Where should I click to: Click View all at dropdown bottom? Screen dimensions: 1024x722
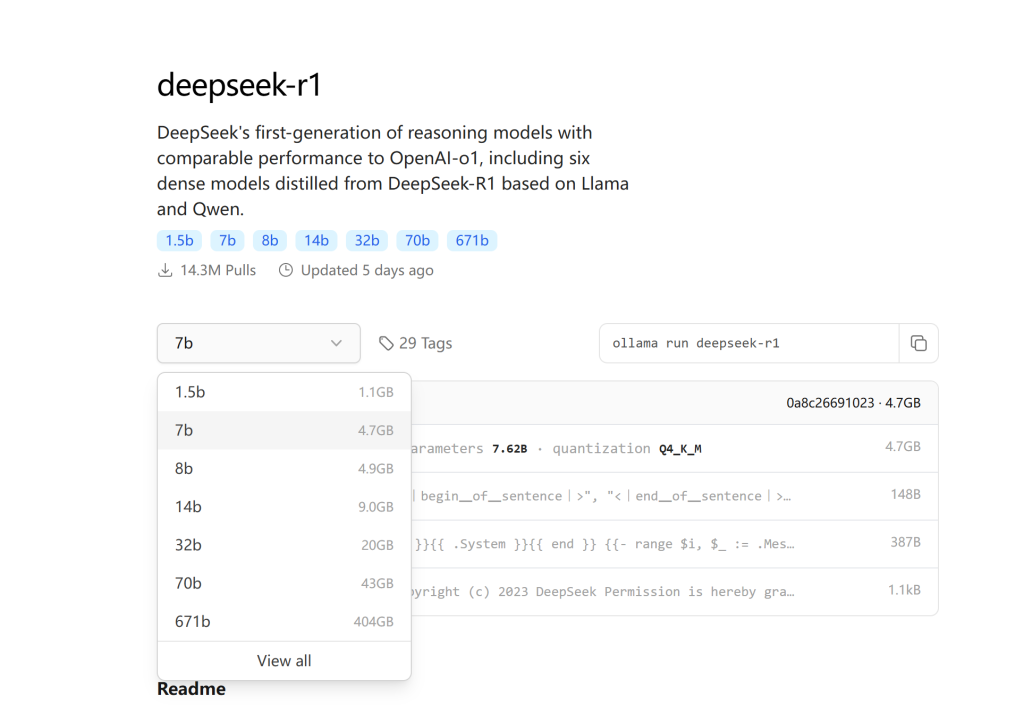pyautogui.click(x=284, y=661)
